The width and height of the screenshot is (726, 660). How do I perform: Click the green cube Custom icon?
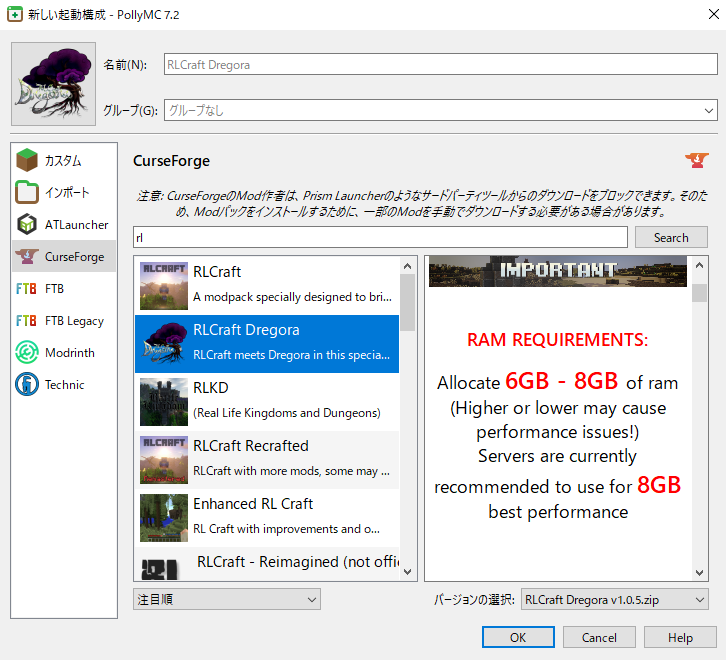[x=27, y=160]
